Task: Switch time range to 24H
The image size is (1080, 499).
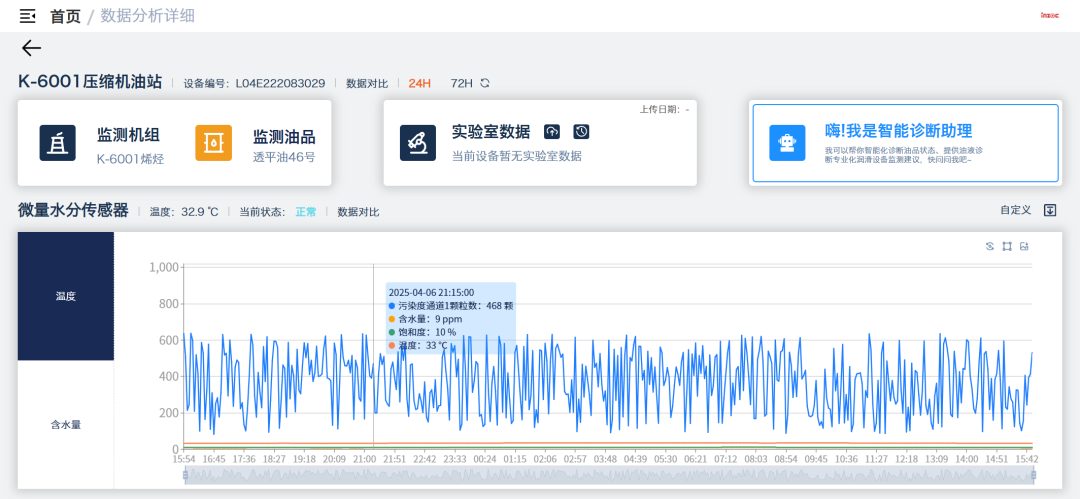Action: pyautogui.click(x=419, y=83)
